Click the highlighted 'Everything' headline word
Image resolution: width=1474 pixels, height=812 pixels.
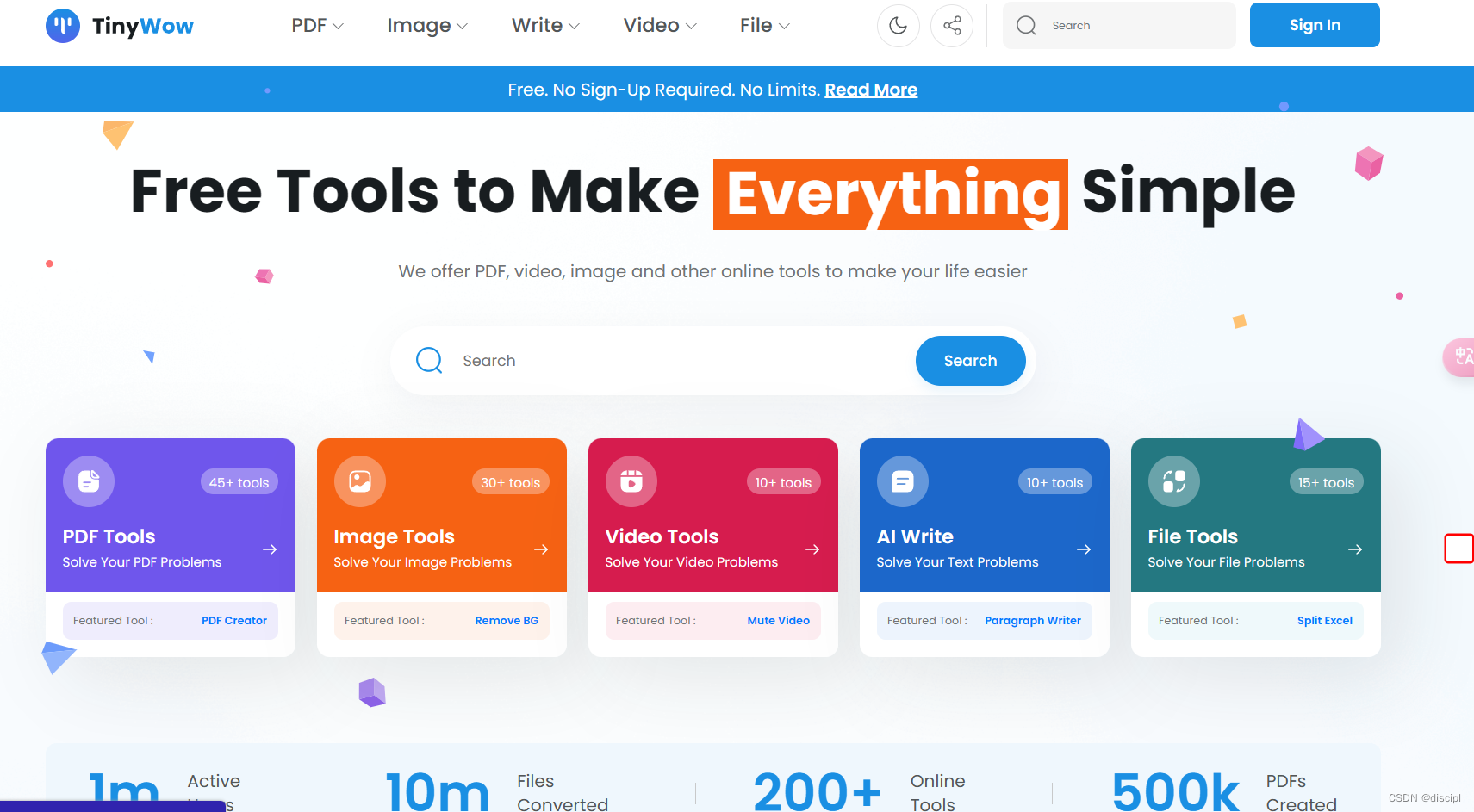click(891, 195)
